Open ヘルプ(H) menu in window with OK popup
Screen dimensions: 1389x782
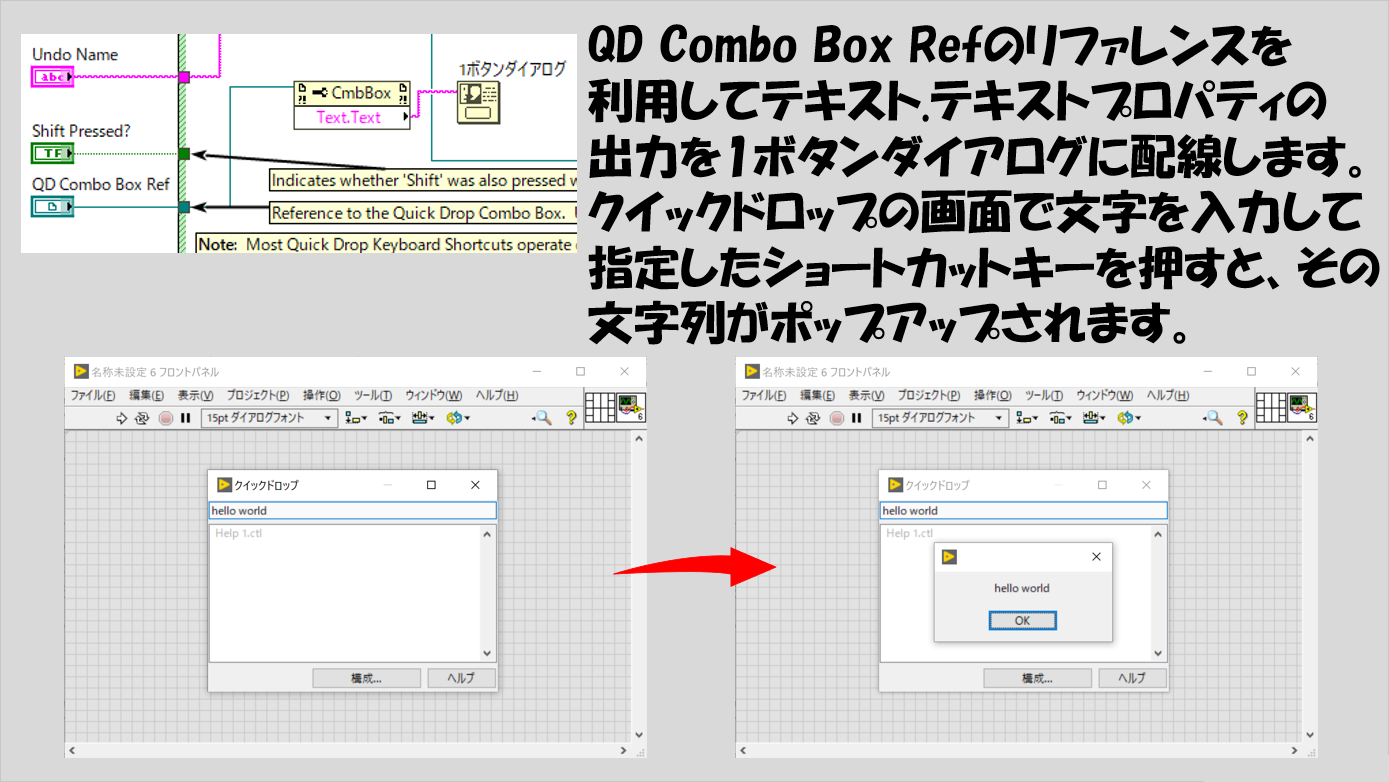click(x=1168, y=396)
